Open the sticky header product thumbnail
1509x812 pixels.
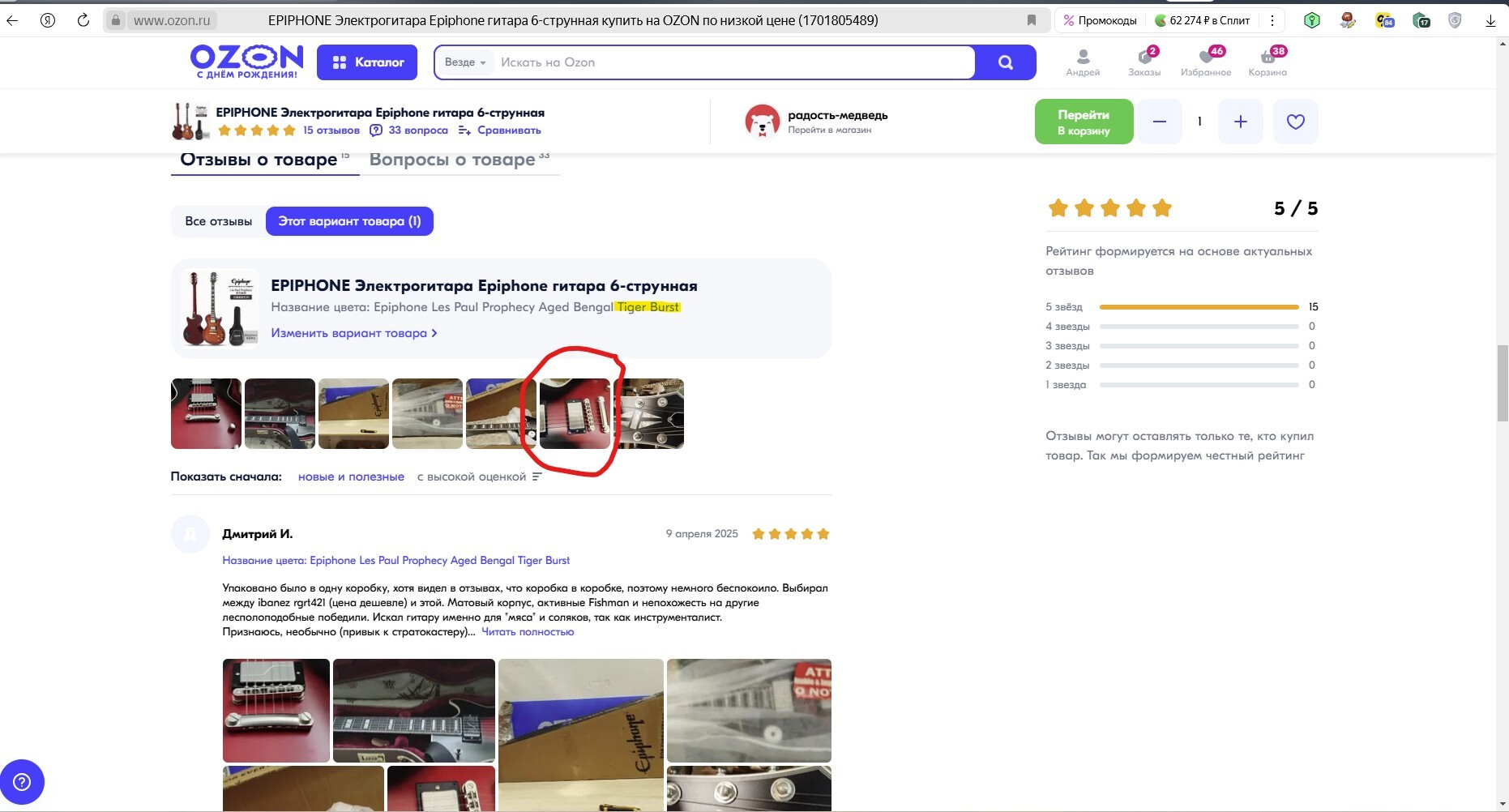190,122
